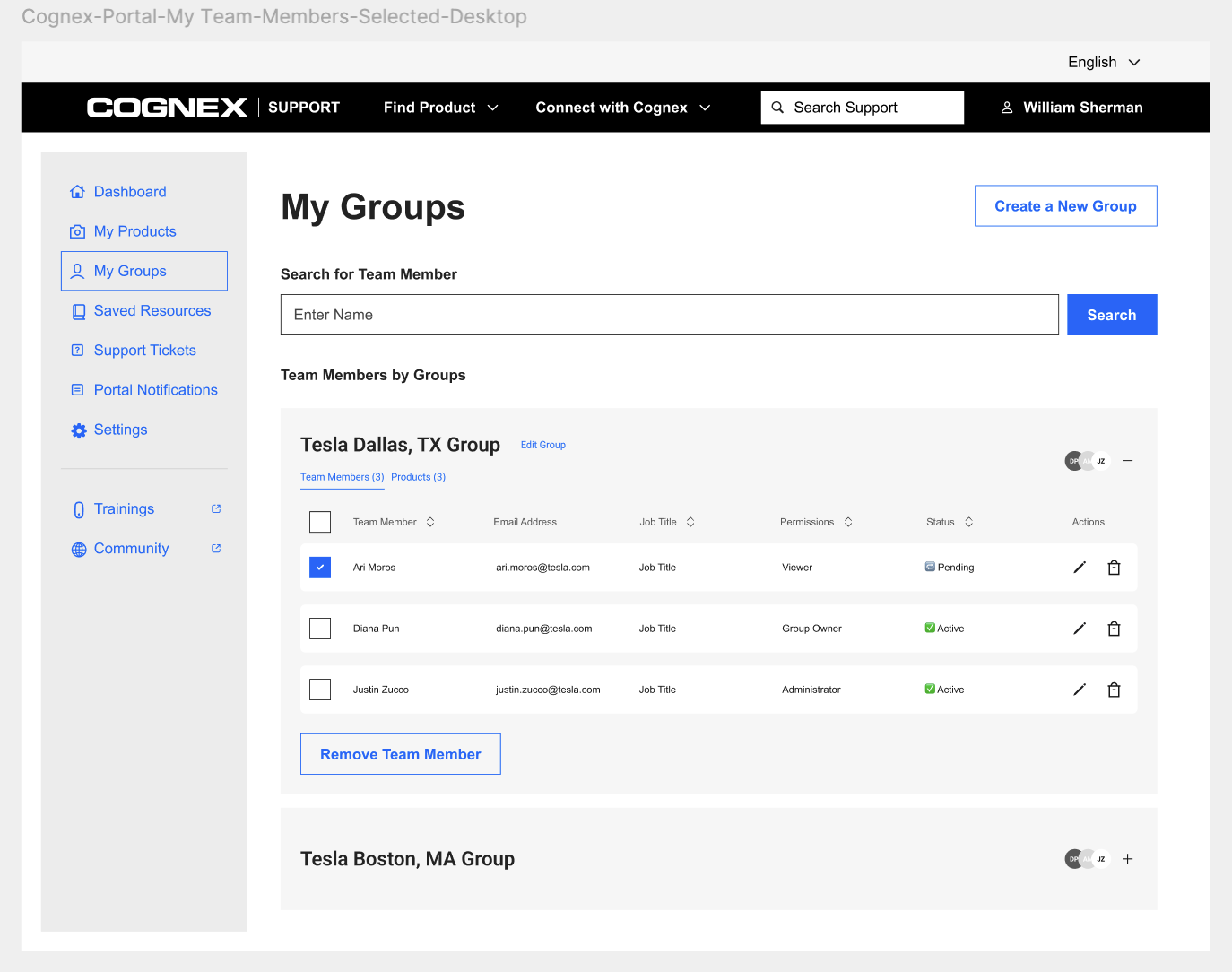
Task: Click the My Groups person icon
Action: coord(78,271)
